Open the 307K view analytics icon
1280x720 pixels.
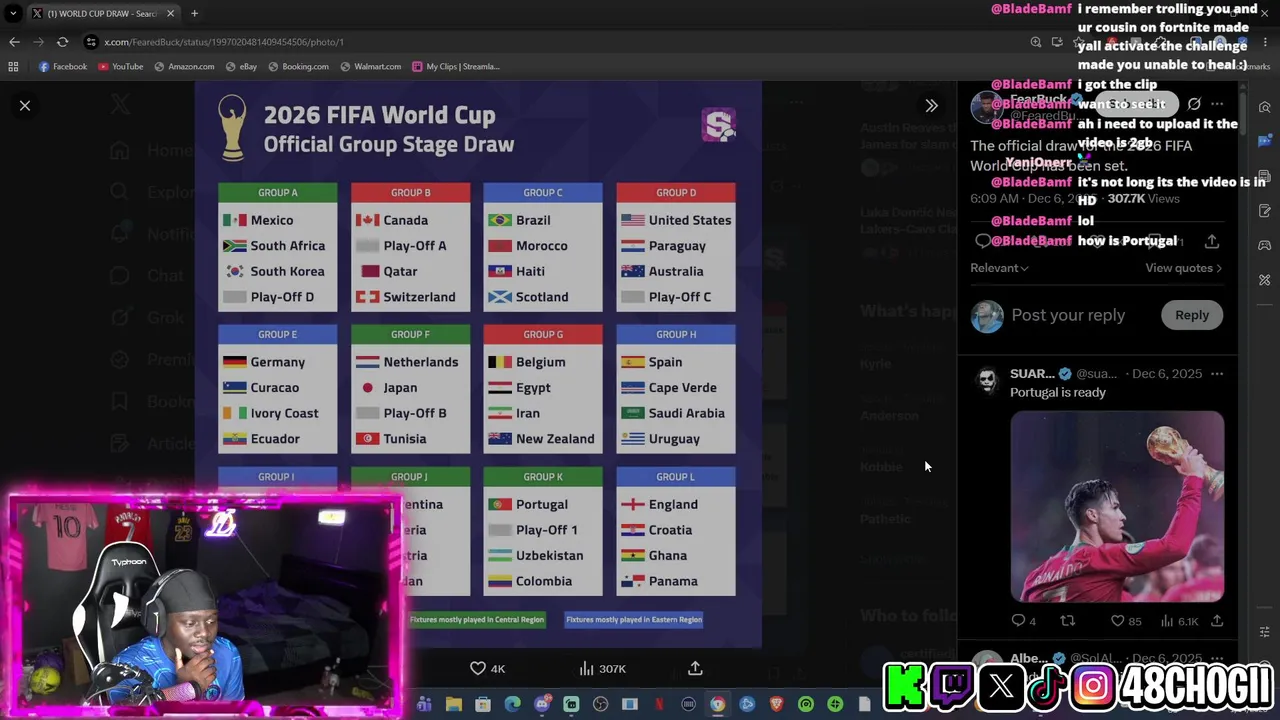pos(587,668)
